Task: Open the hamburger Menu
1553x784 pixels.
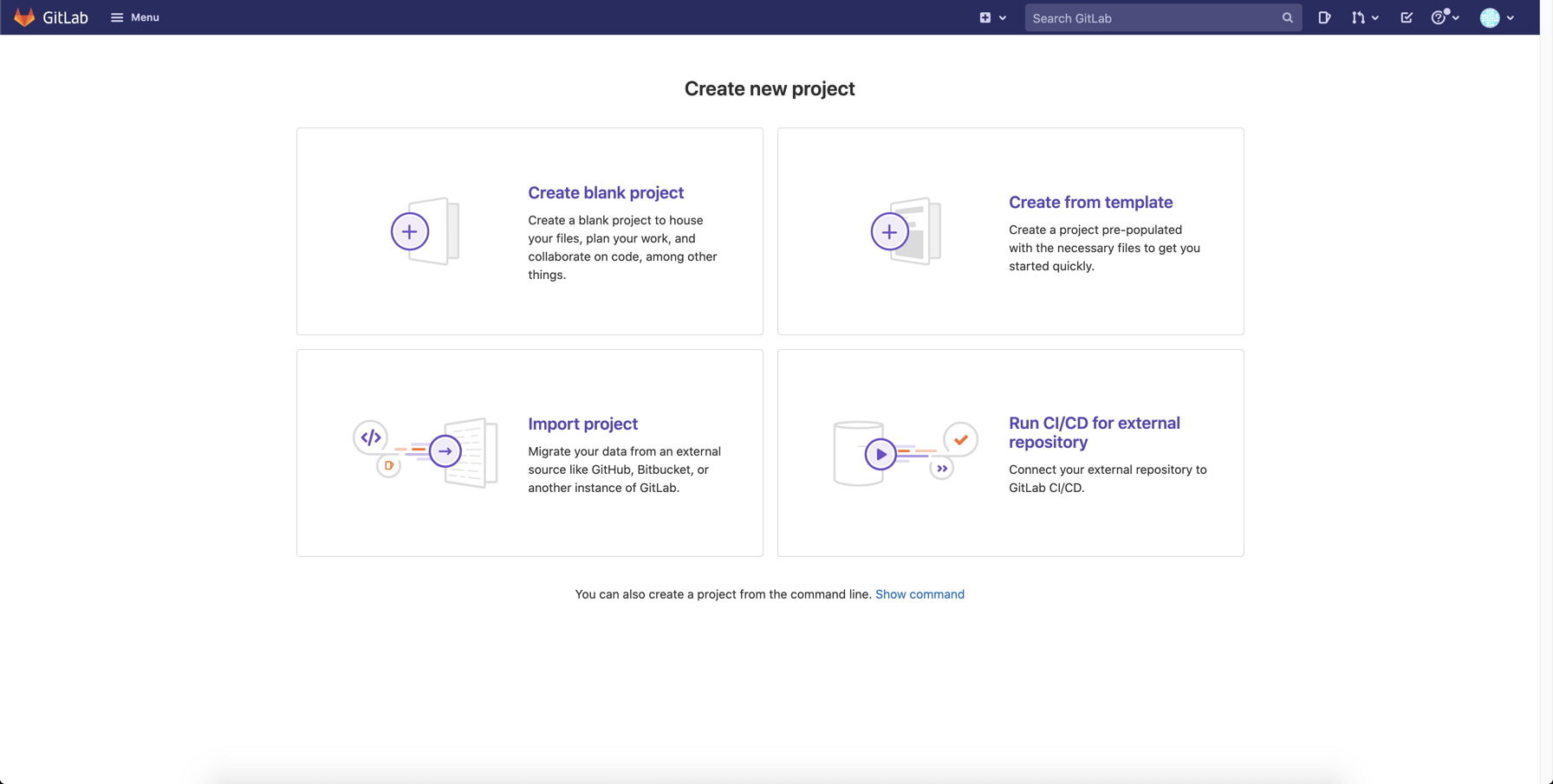Action: (x=135, y=17)
